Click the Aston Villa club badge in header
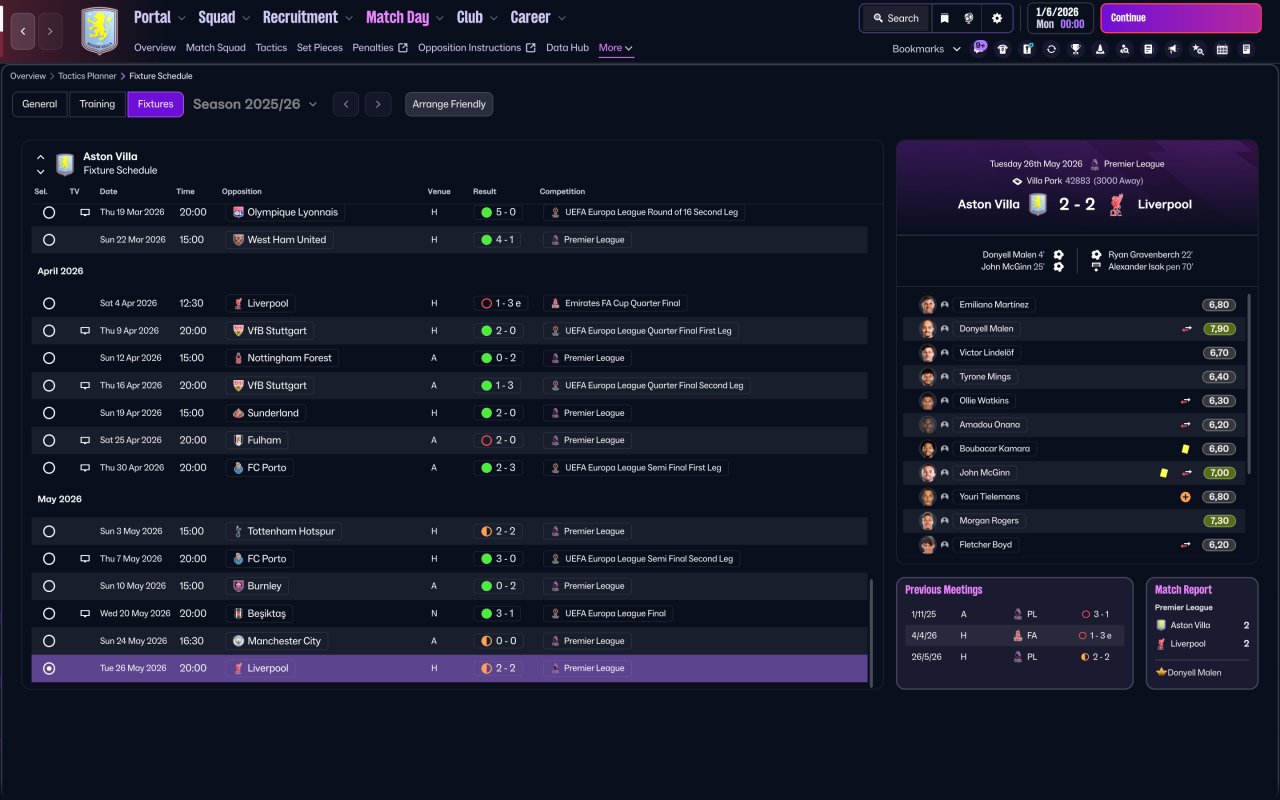1280x800 pixels. pyautogui.click(x=99, y=31)
